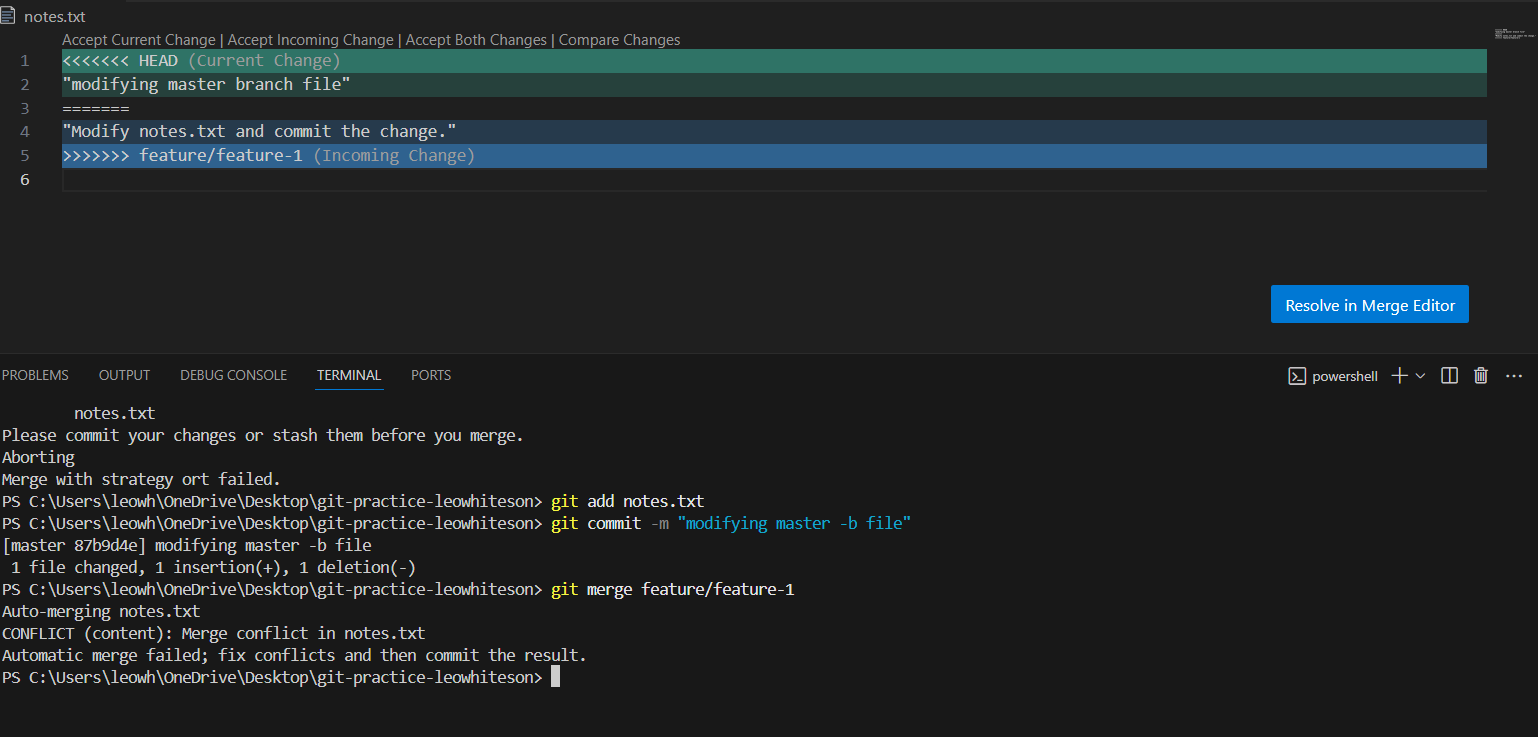Click the powershell terminal icon
Image resolution: width=1538 pixels, height=737 pixels.
(x=1297, y=376)
